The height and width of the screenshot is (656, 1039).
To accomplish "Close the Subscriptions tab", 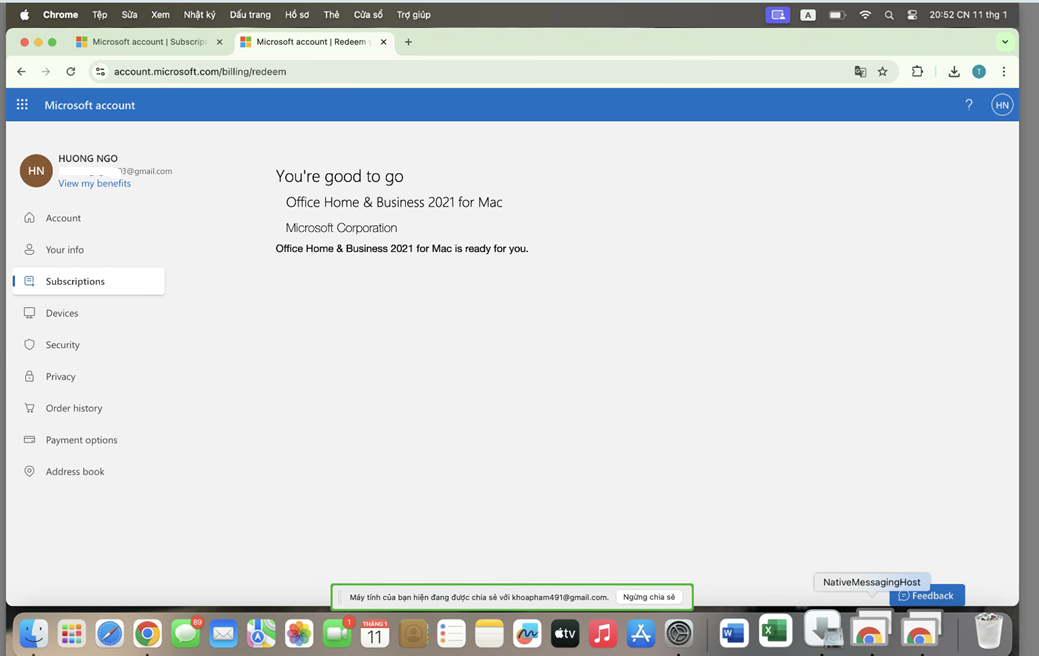I will [219, 42].
